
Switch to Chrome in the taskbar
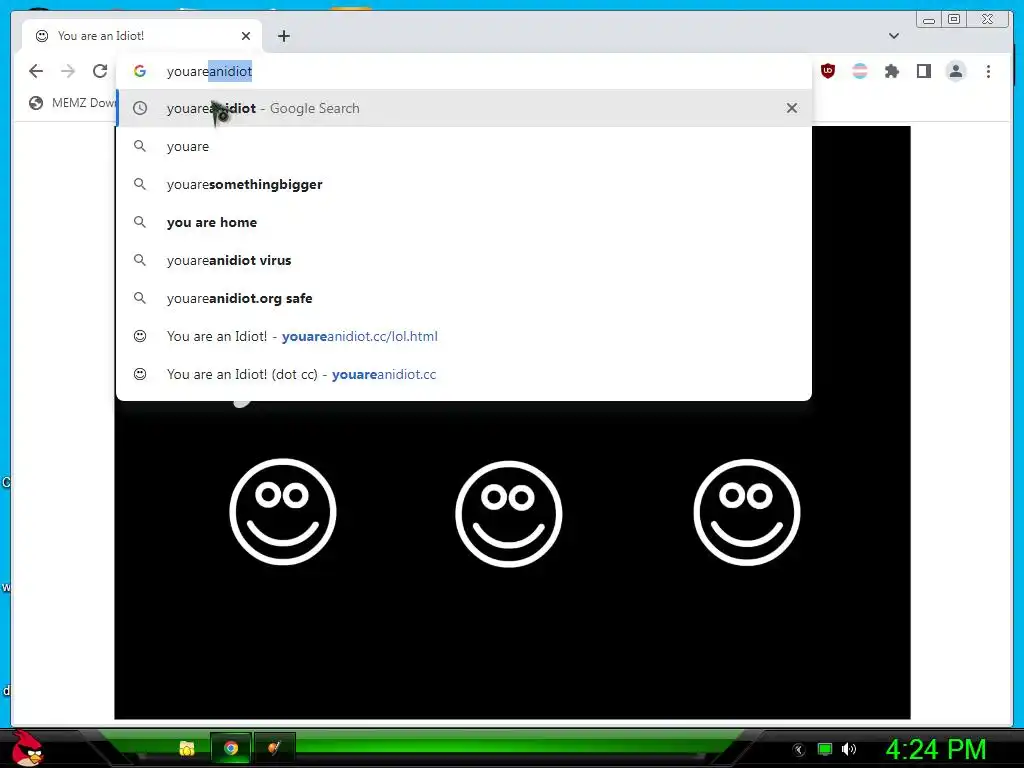point(231,748)
